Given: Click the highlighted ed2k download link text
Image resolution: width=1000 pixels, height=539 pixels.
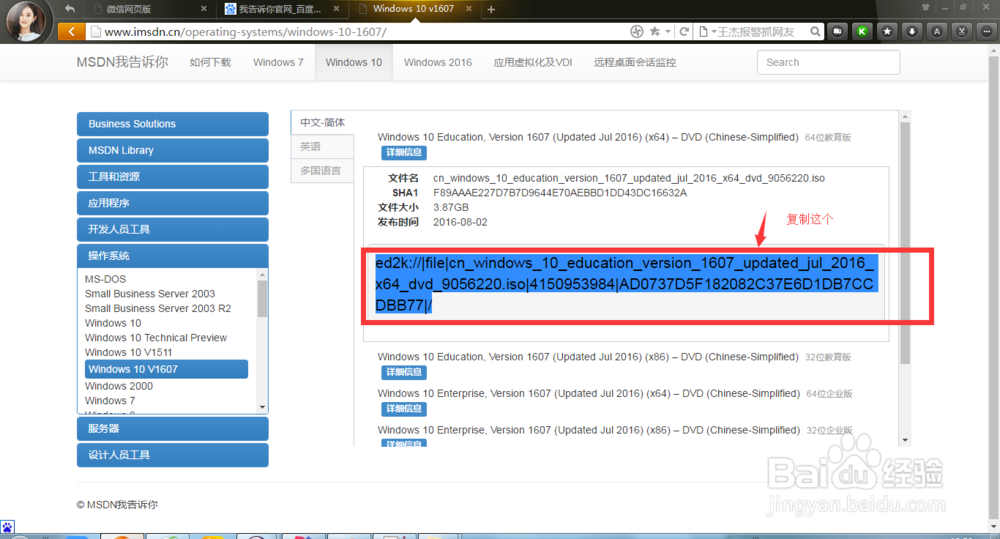Looking at the screenshot, I should point(625,284).
